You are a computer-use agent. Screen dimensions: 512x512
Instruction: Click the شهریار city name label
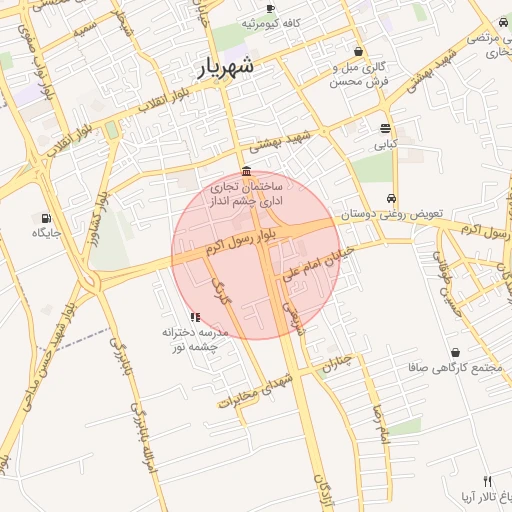[226, 68]
